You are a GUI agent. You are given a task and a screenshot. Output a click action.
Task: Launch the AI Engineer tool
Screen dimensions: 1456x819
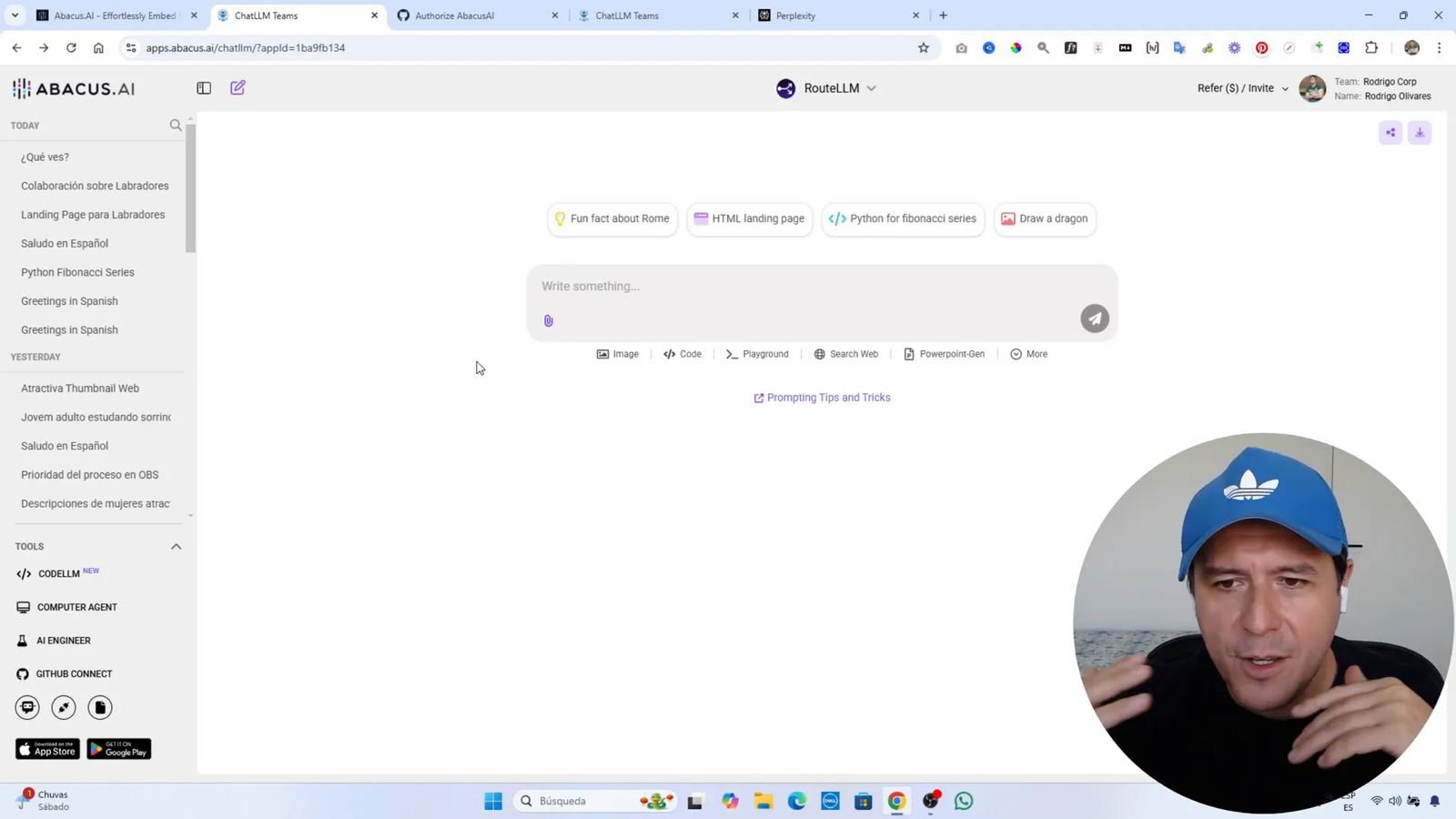click(64, 640)
